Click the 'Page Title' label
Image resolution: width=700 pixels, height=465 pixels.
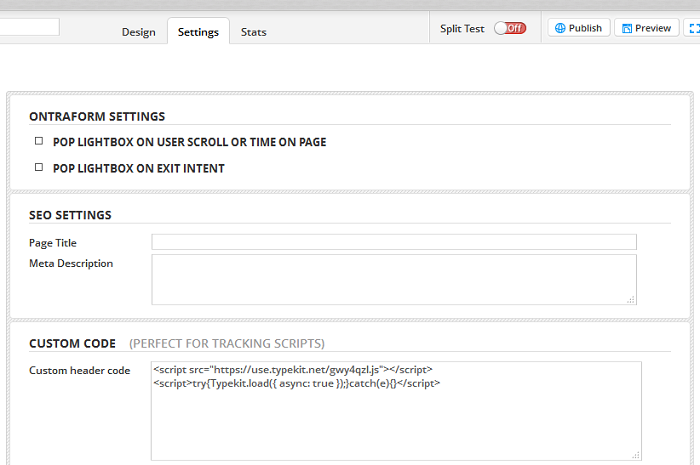point(53,243)
